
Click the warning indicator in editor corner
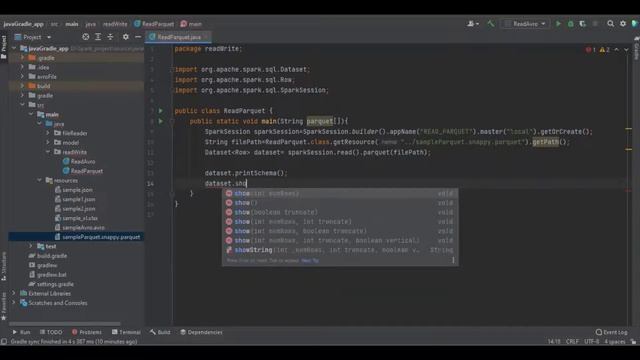click(604, 50)
